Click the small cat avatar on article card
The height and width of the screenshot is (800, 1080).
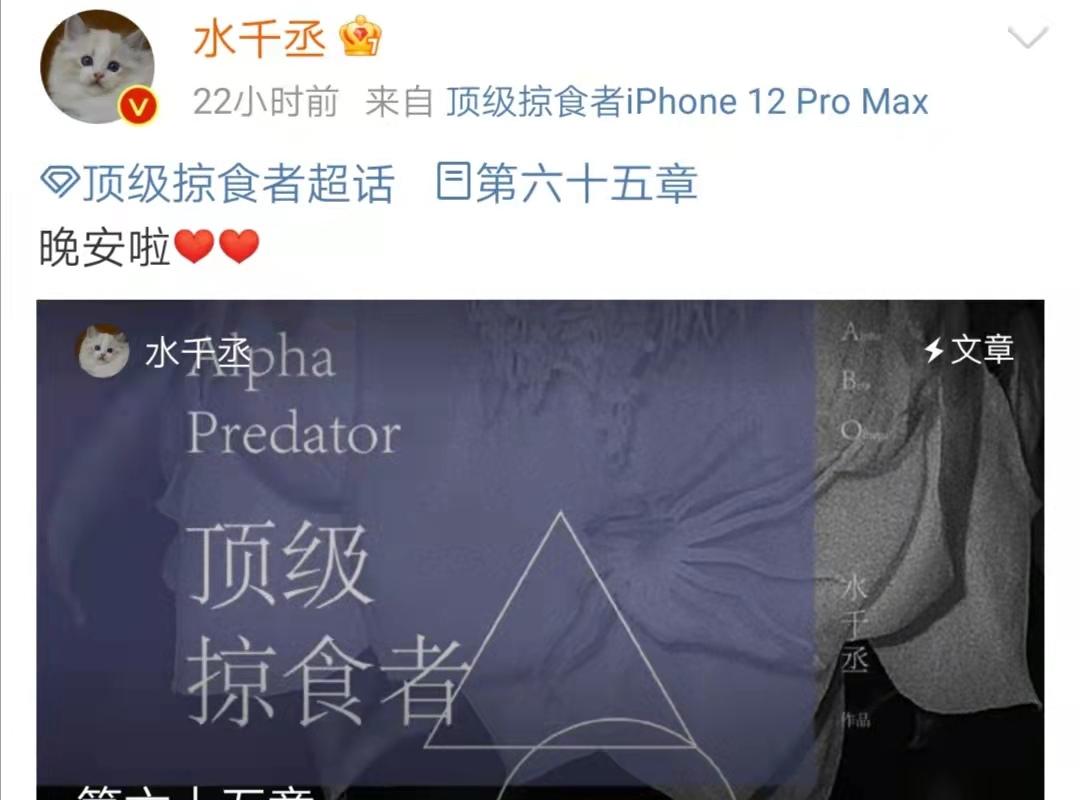103,351
